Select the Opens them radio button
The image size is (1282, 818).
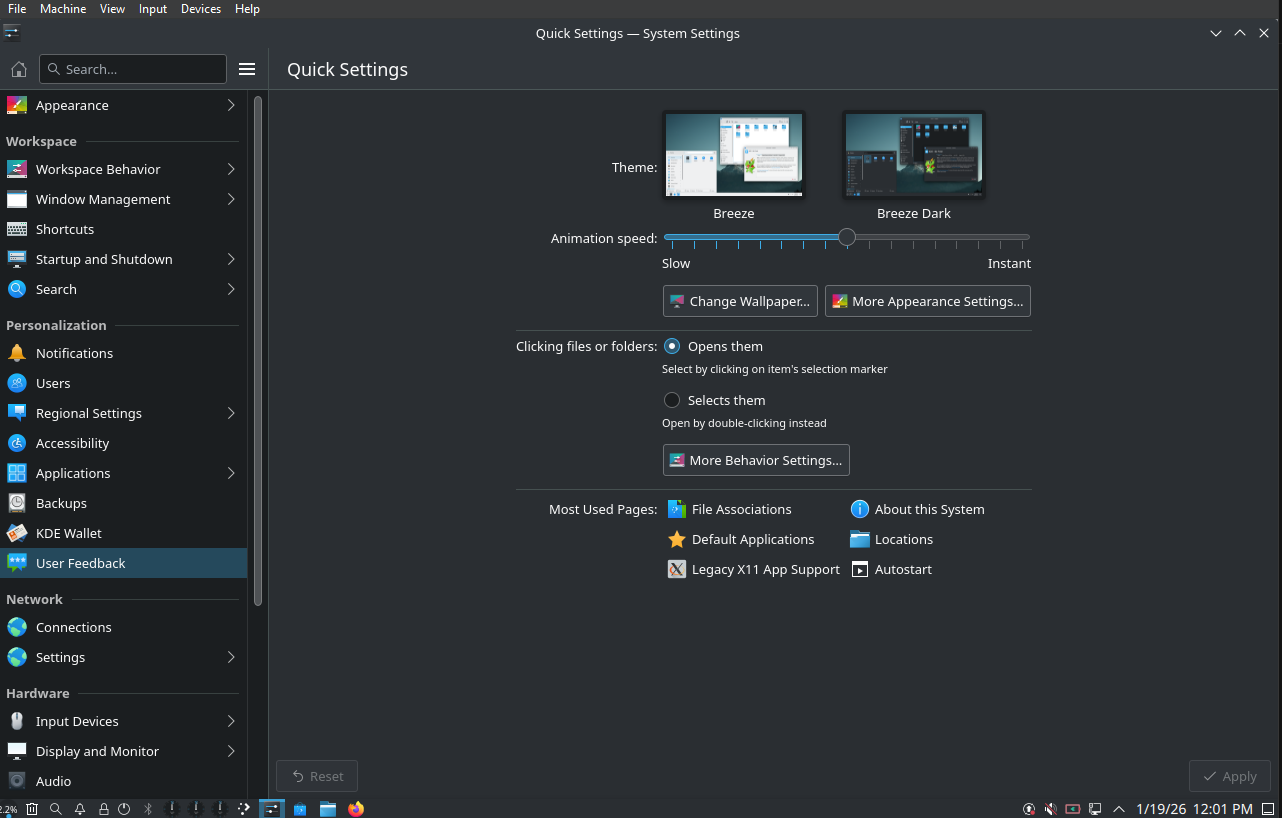[x=672, y=346]
